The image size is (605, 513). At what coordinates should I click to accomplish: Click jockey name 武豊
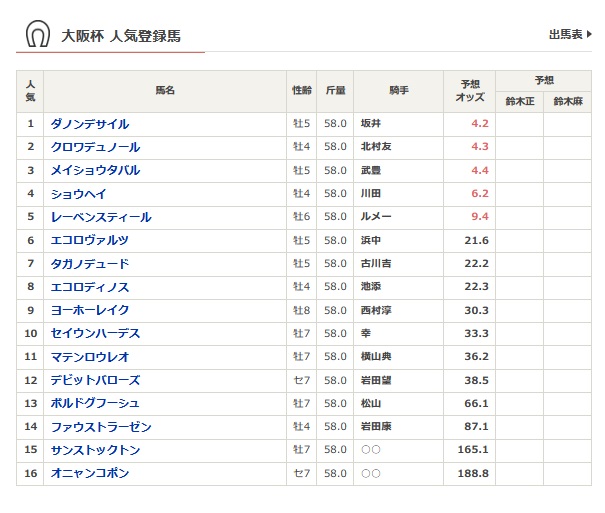coord(371,170)
